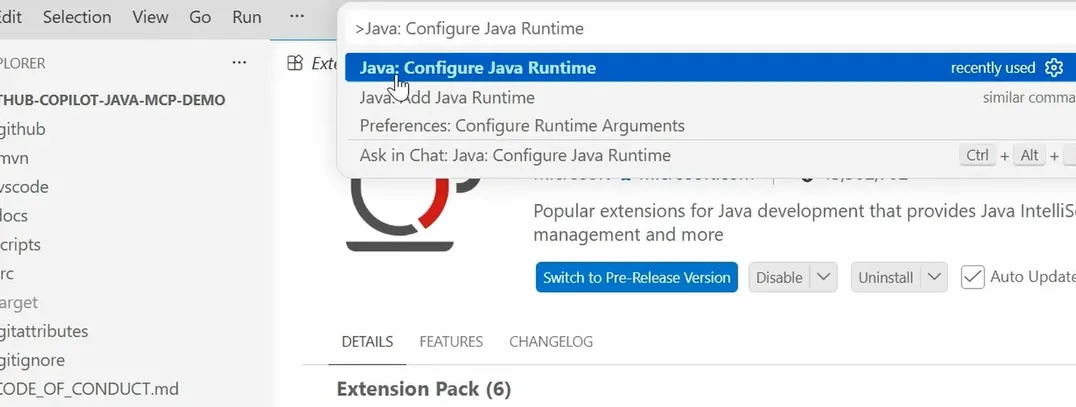1076x407 pixels.
Task: Collapse the GITHUB-COPILOT-JAVA-MCP-DEMO folder header
Action: (x=113, y=100)
